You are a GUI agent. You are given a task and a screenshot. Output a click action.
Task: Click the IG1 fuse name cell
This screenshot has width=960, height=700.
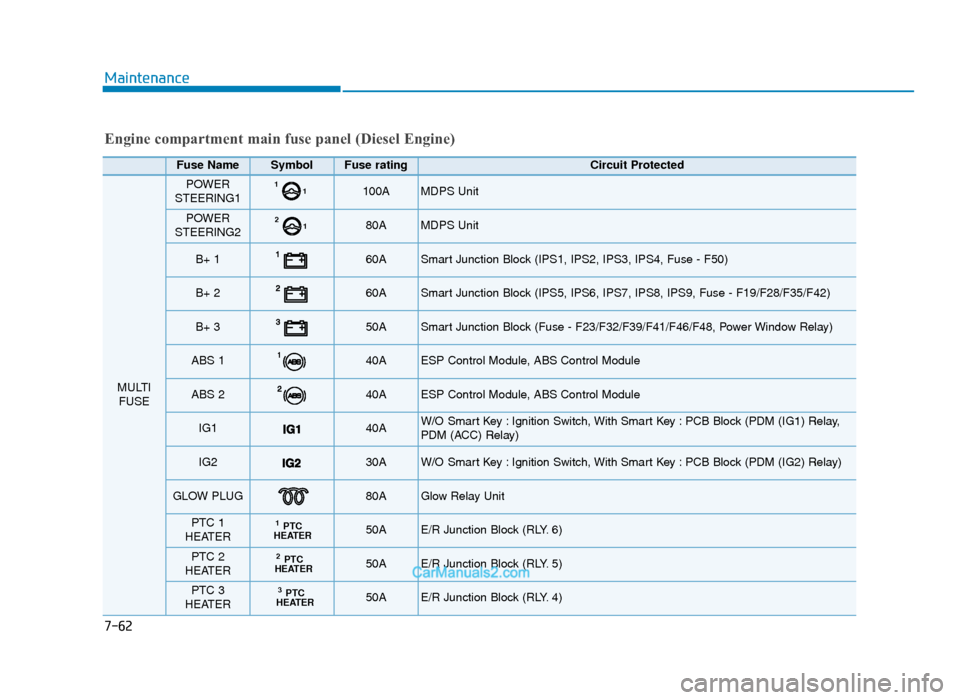pos(208,428)
